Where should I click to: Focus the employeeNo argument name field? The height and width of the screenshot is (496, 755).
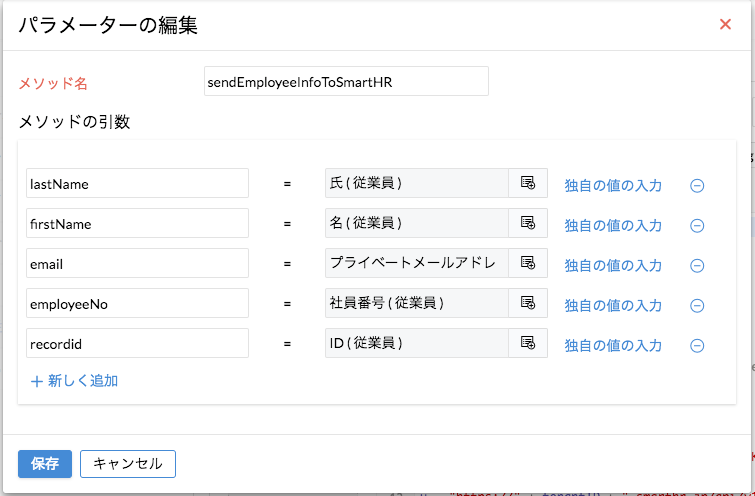click(137, 303)
